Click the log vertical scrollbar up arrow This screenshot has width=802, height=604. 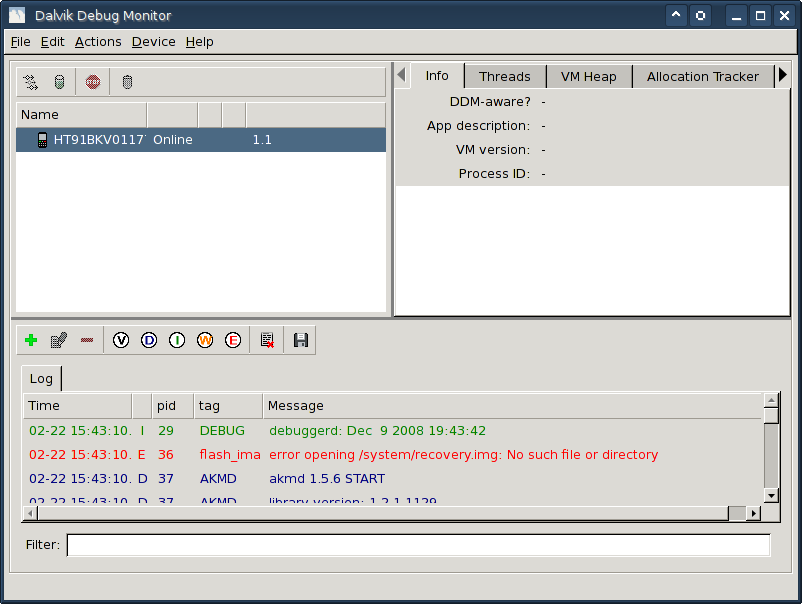pos(771,400)
